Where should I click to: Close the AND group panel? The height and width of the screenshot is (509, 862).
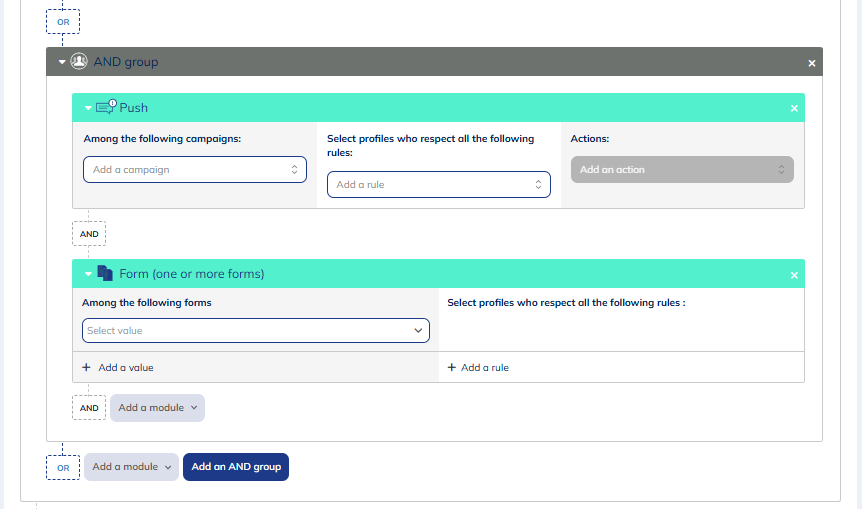[x=812, y=63]
